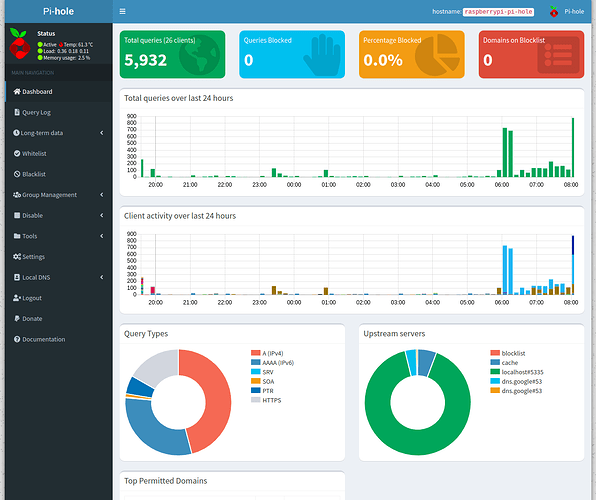
Task: Toggle the PTR legend entry
Action: click(263, 390)
